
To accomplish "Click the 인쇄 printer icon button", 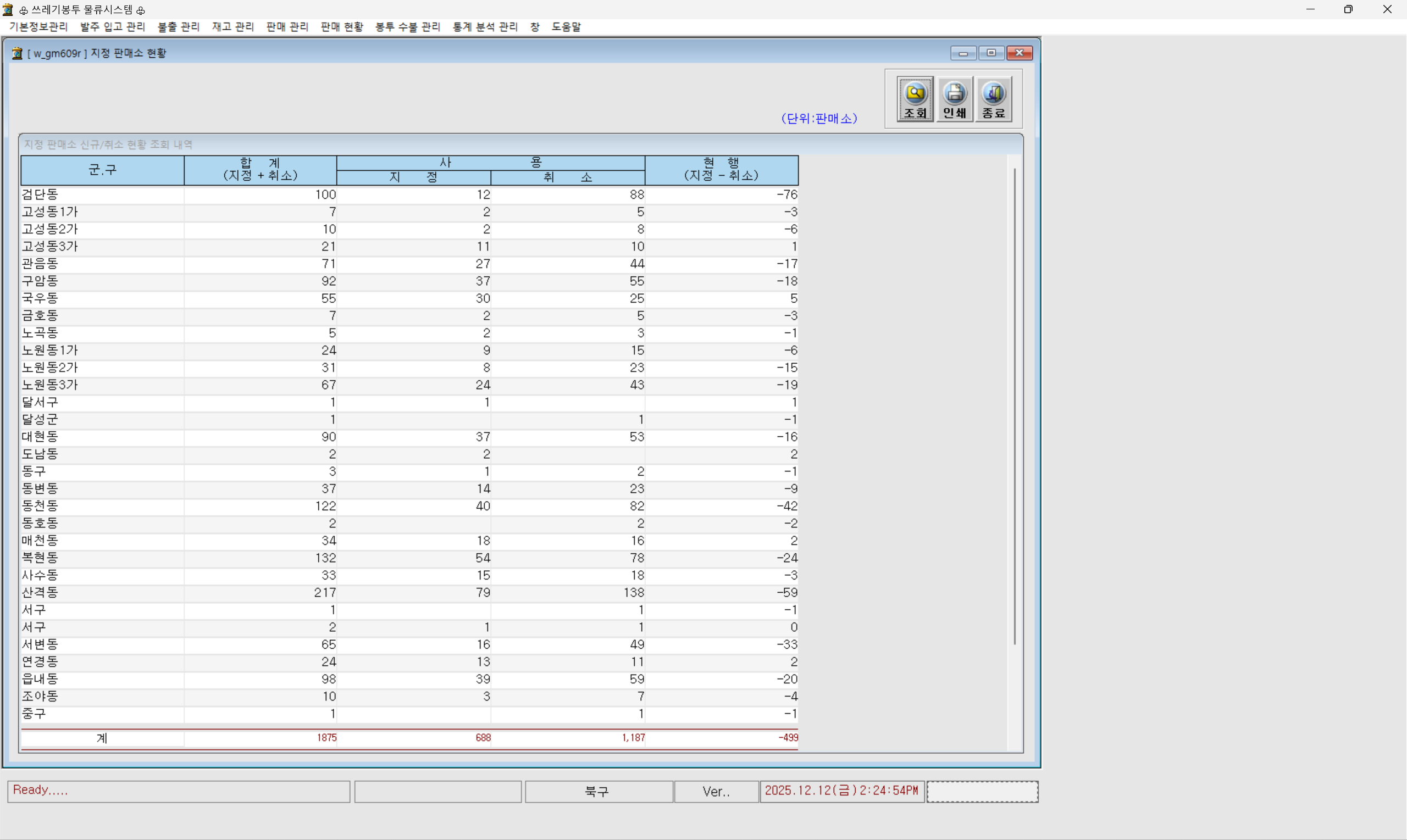I will tap(955, 99).
